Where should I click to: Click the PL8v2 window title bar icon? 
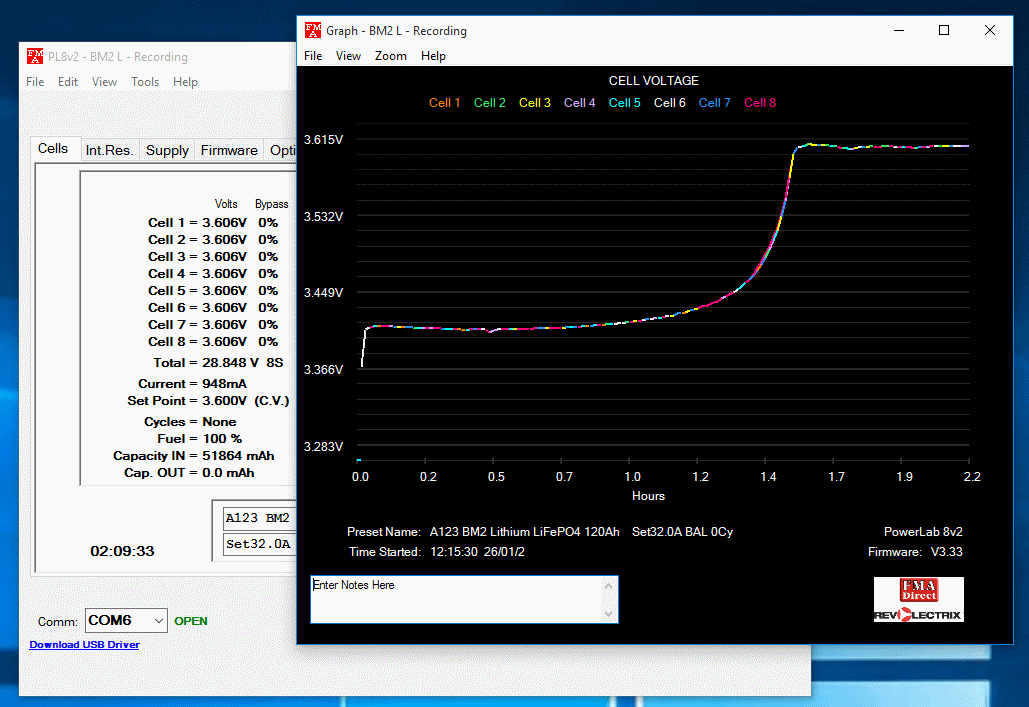35,57
